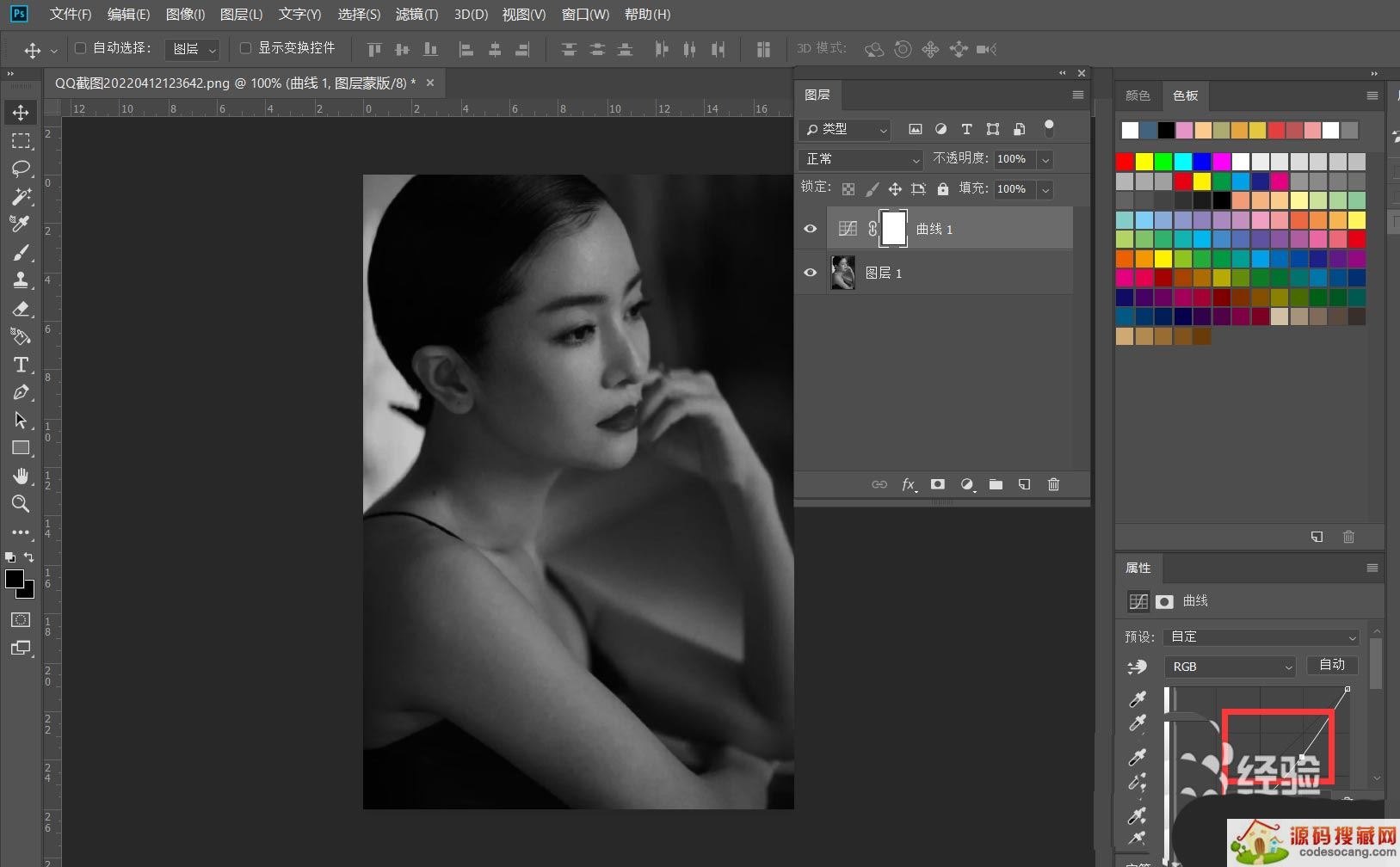Enable the 显示变换控件 checkbox
Viewport: 1400px width, 867px height.
tap(245, 48)
